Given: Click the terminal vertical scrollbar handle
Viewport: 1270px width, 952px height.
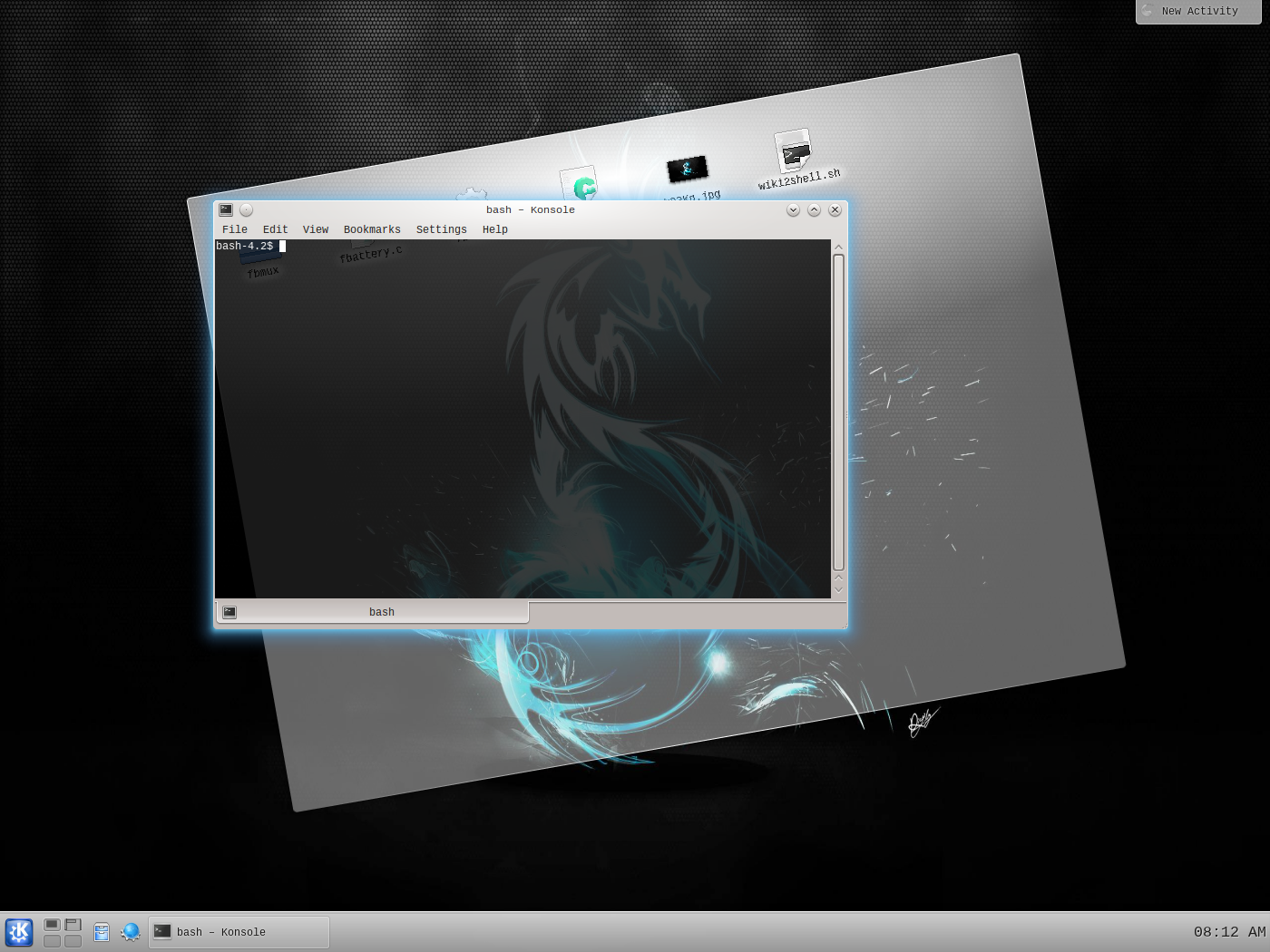Looking at the screenshot, I should (x=838, y=413).
